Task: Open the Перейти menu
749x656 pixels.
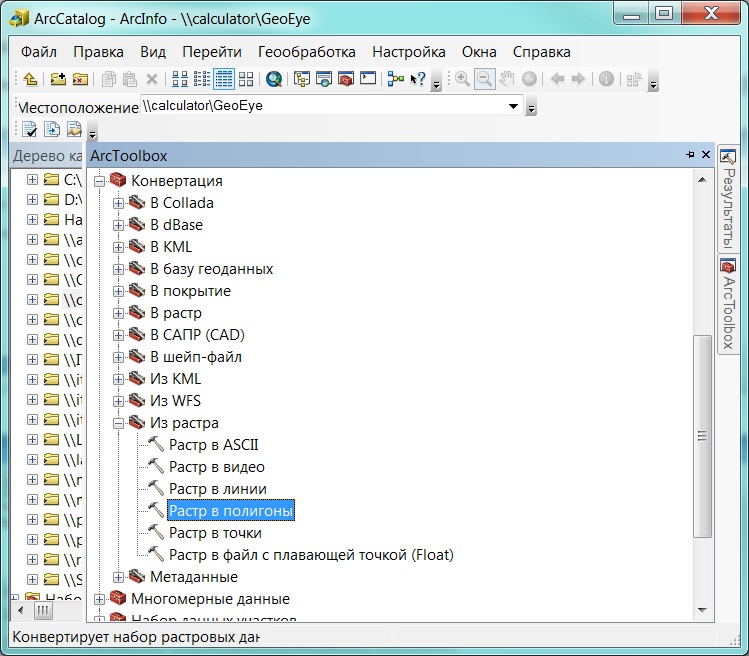Action: [212, 52]
